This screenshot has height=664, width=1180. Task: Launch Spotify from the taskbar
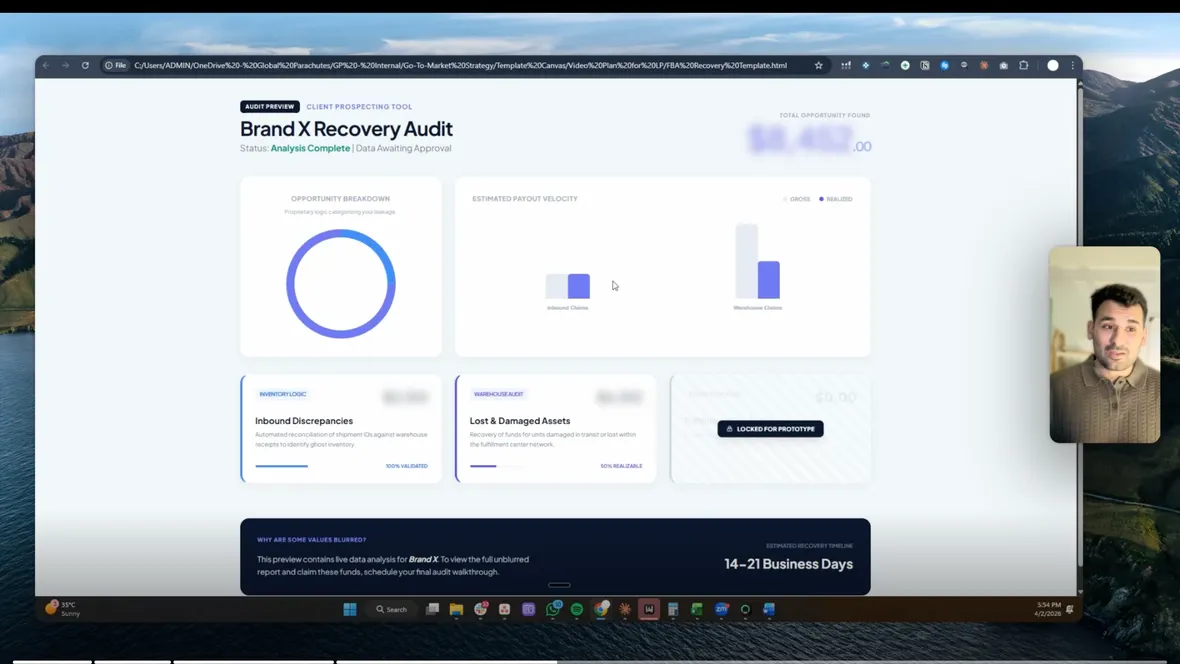(x=577, y=609)
